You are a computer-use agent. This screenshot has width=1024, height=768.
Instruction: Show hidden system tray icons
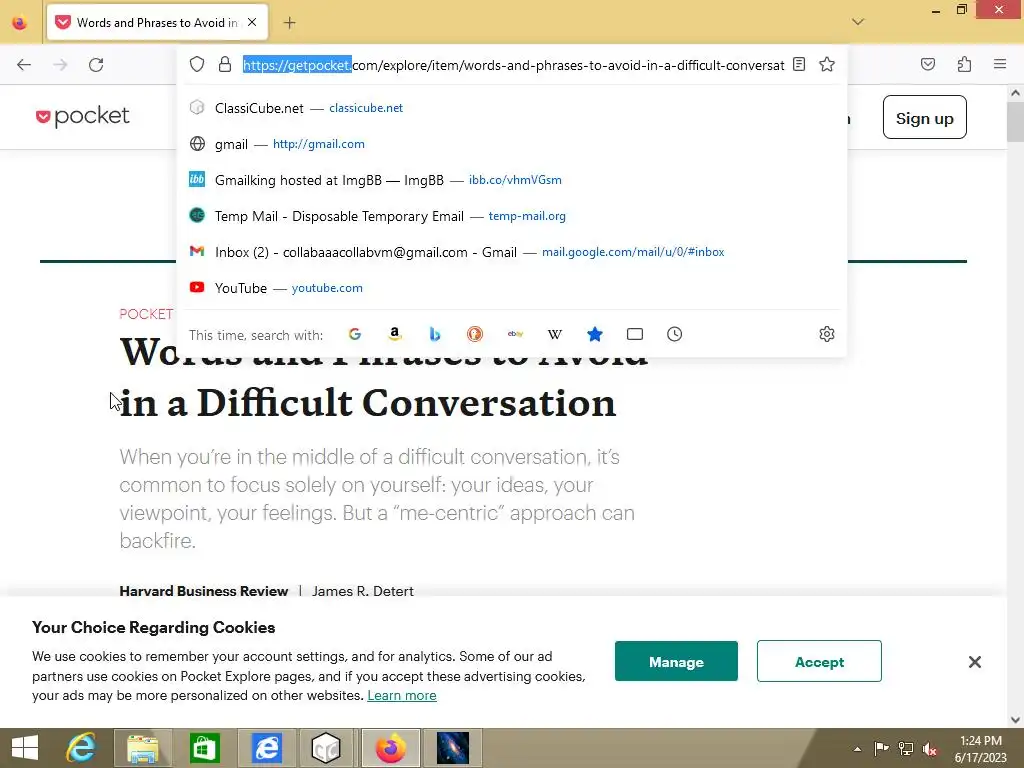[x=857, y=749]
